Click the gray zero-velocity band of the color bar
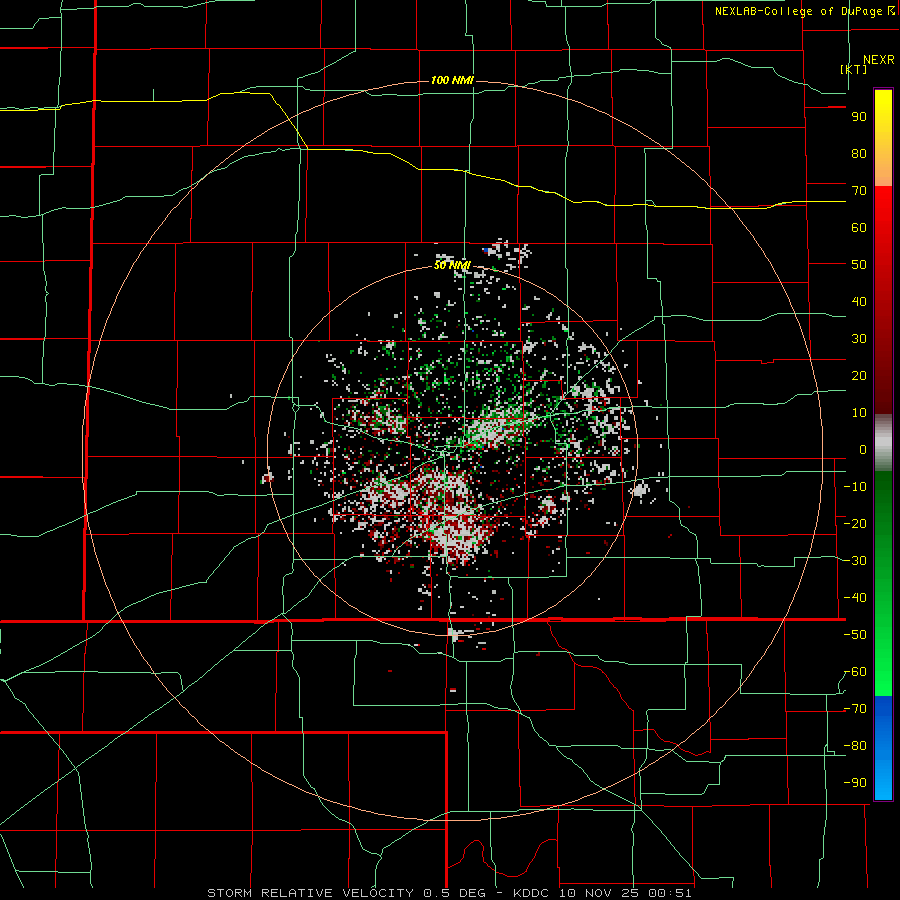900x900 pixels. coord(883,443)
